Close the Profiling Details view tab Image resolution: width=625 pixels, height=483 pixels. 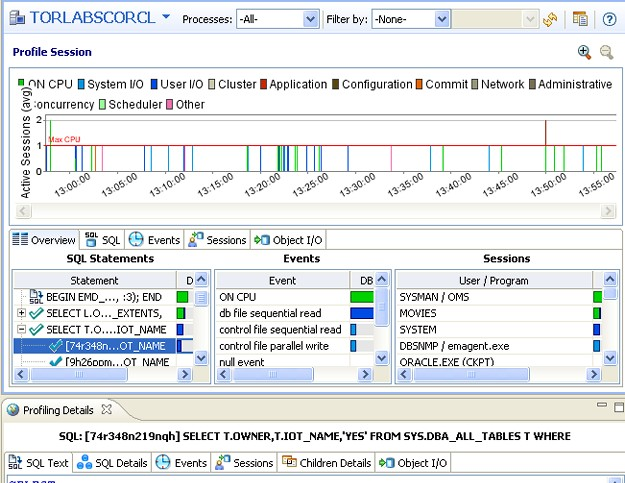coord(106,409)
